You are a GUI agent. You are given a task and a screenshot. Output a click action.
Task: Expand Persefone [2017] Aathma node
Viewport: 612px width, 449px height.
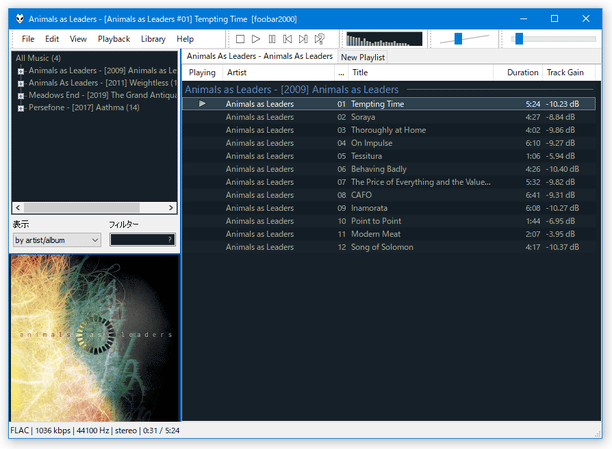coord(21,108)
